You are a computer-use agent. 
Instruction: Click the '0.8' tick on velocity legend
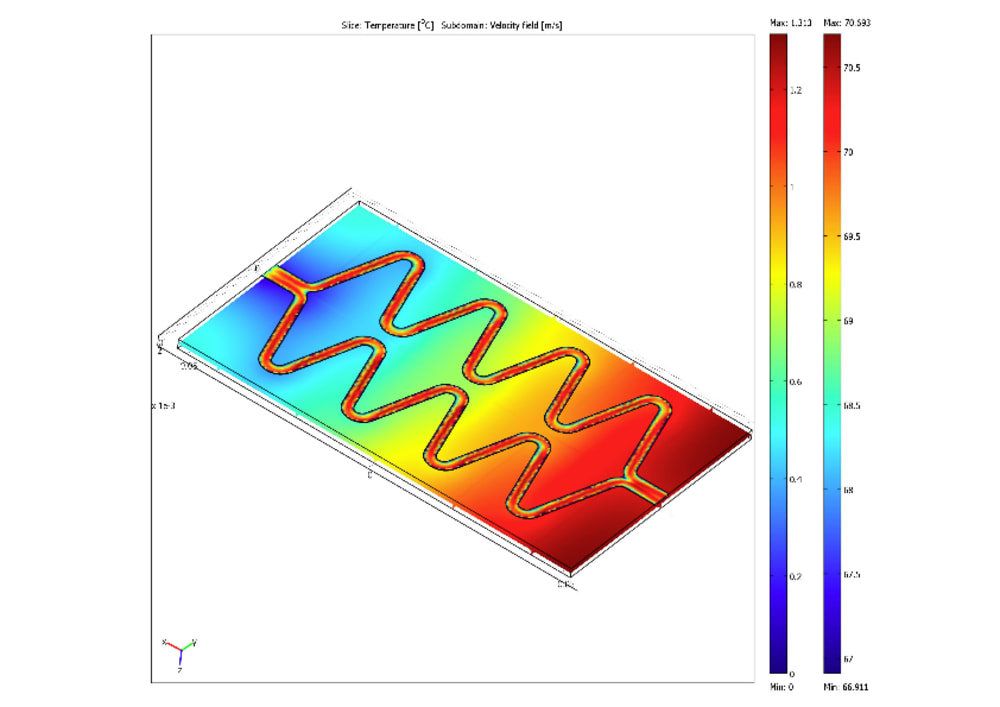click(x=796, y=285)
